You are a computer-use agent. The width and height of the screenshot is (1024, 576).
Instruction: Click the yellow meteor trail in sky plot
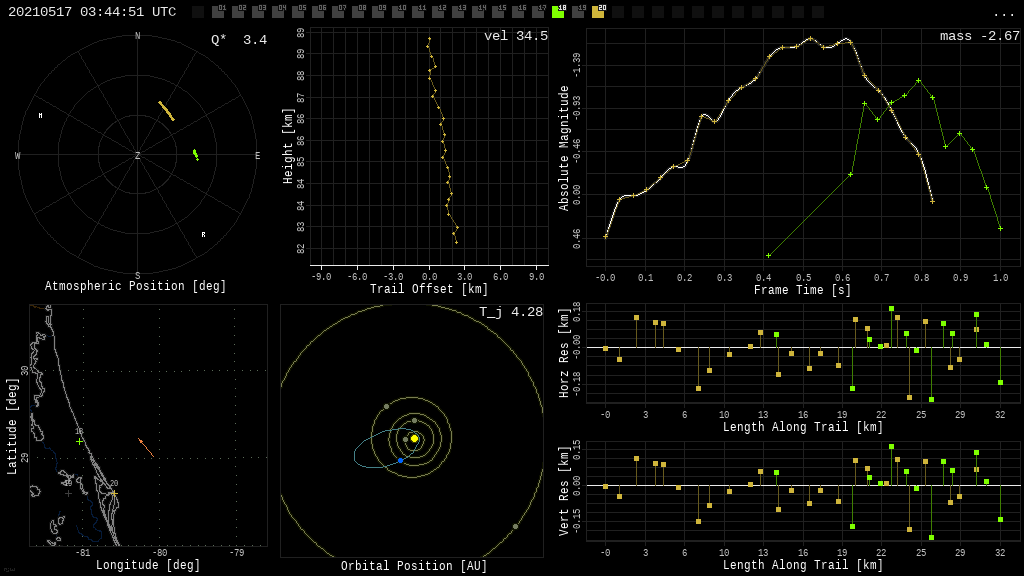(166, 111)
